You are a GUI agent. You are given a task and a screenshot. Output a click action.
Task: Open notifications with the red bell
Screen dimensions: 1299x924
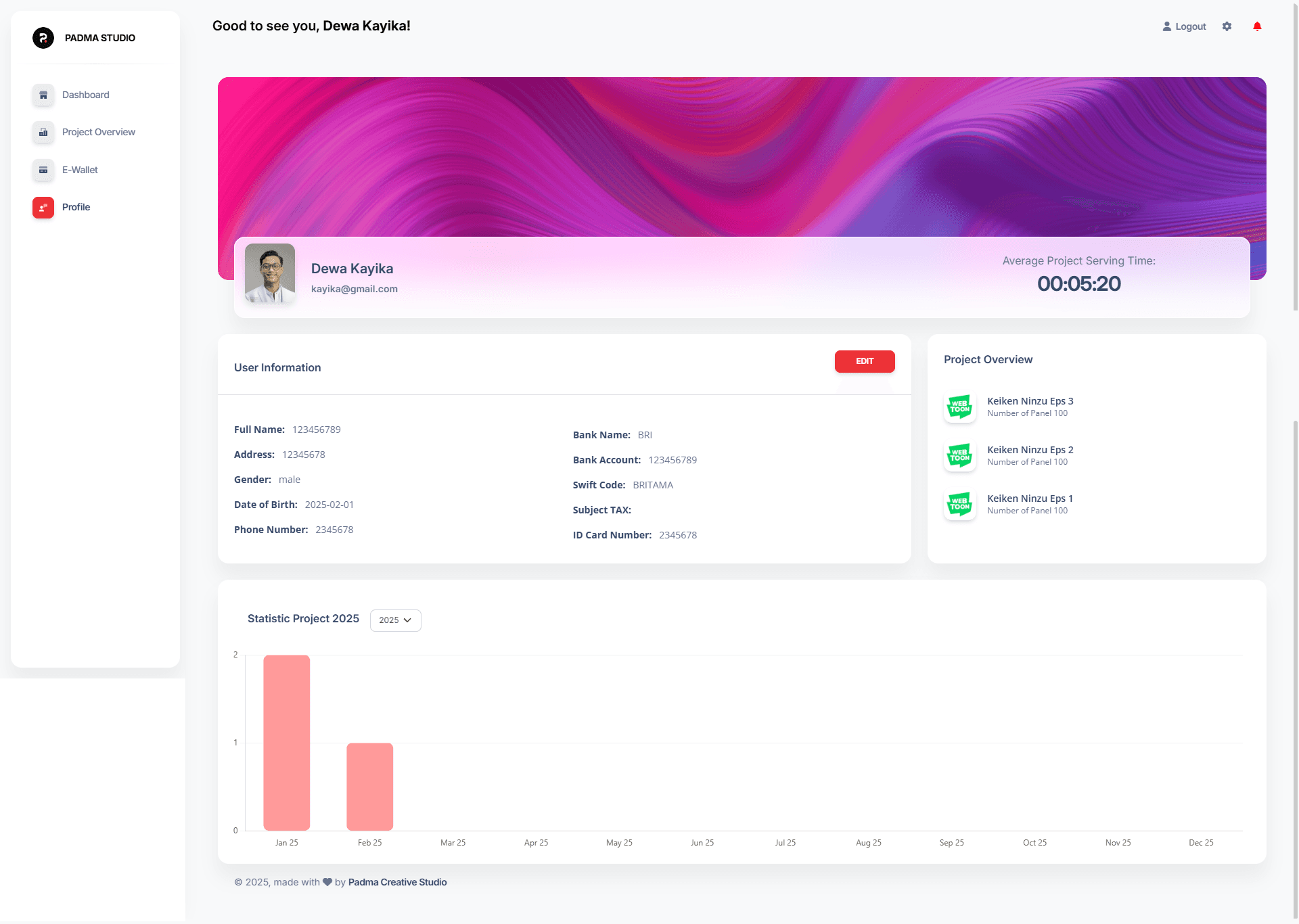coord(1257,26)
